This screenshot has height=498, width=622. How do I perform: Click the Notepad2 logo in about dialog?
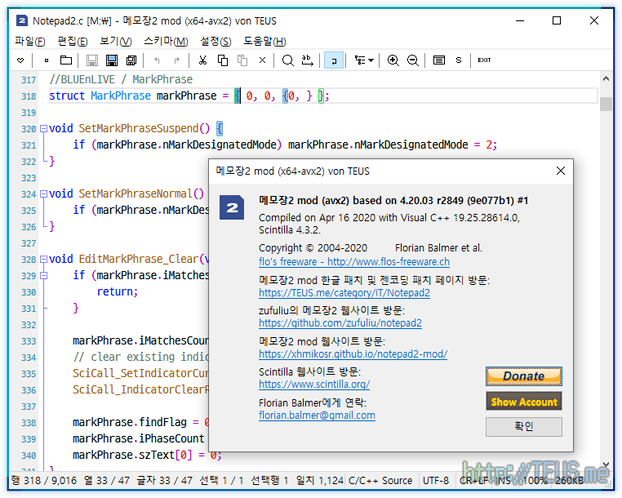tap(232, 208)
